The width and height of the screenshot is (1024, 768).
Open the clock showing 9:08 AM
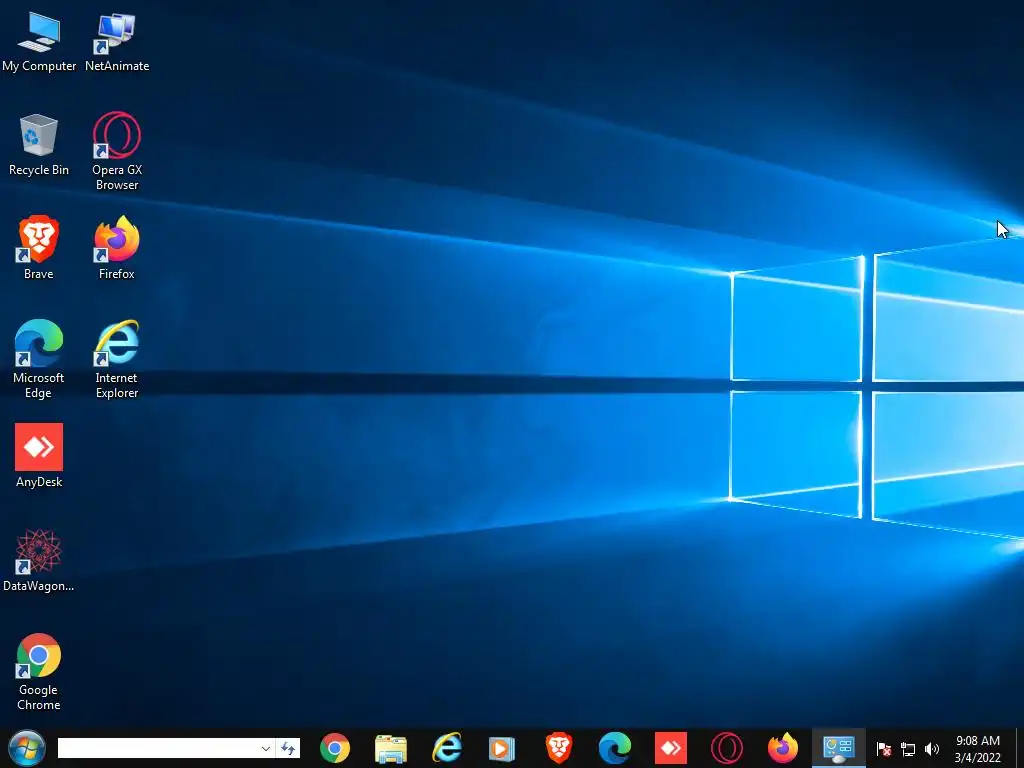coord(978,749)
